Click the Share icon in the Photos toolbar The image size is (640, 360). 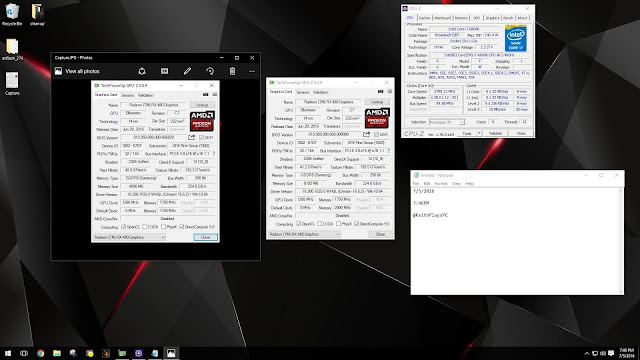point(142,71)
